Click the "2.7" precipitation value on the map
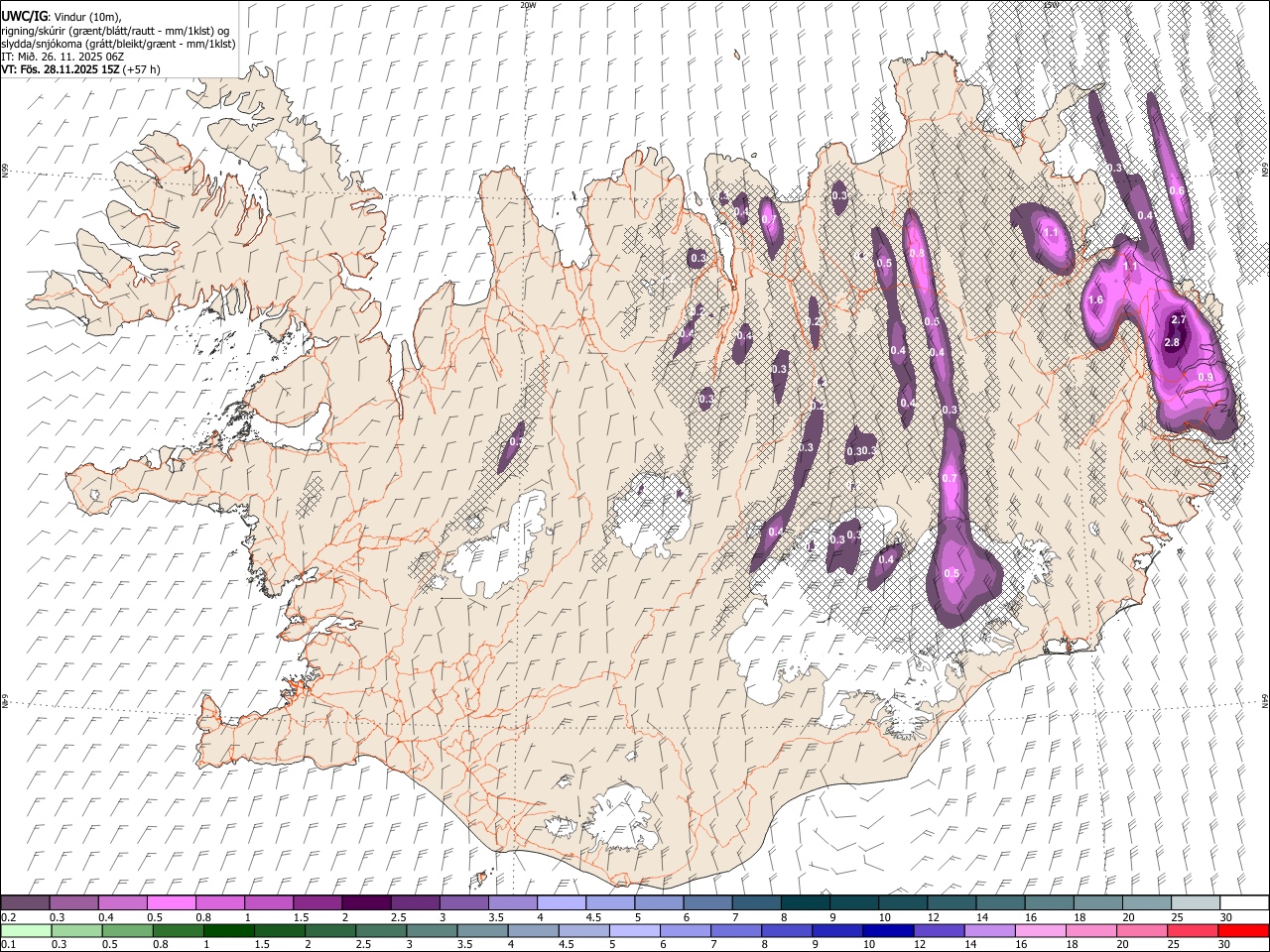 [x=1178, y=319]
